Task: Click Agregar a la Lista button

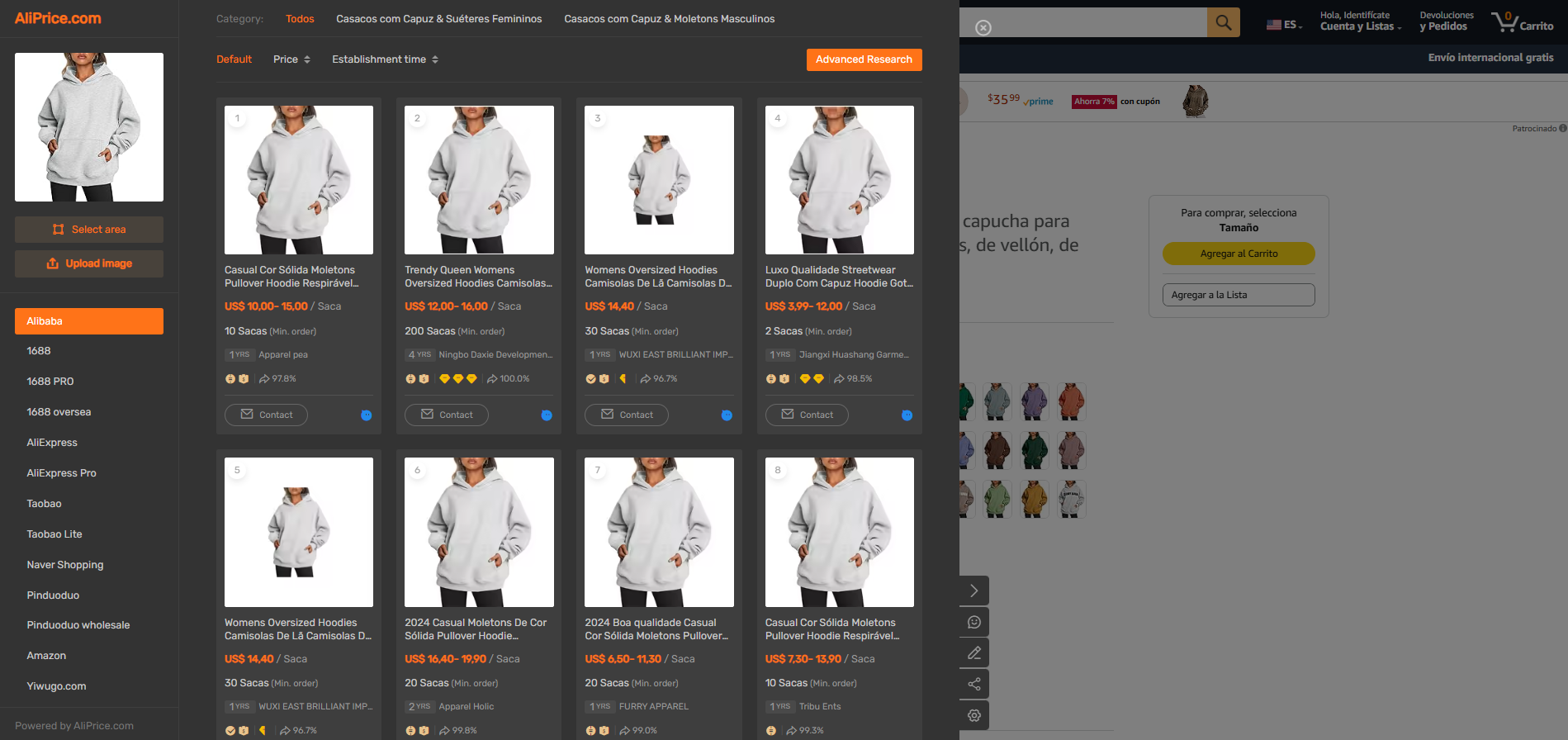Action: click(1239, 295)
